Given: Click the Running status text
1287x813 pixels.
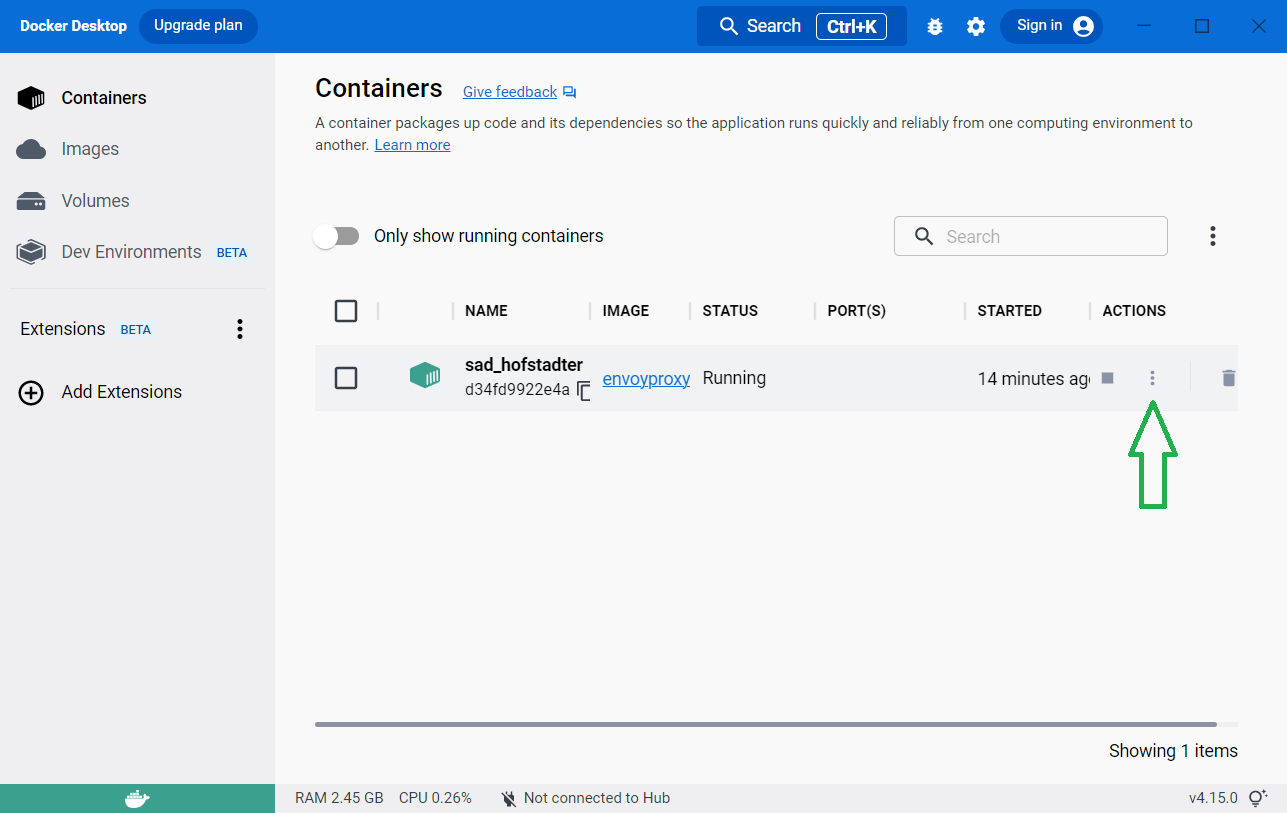Looking at the screenshot, I should [734, 378].
